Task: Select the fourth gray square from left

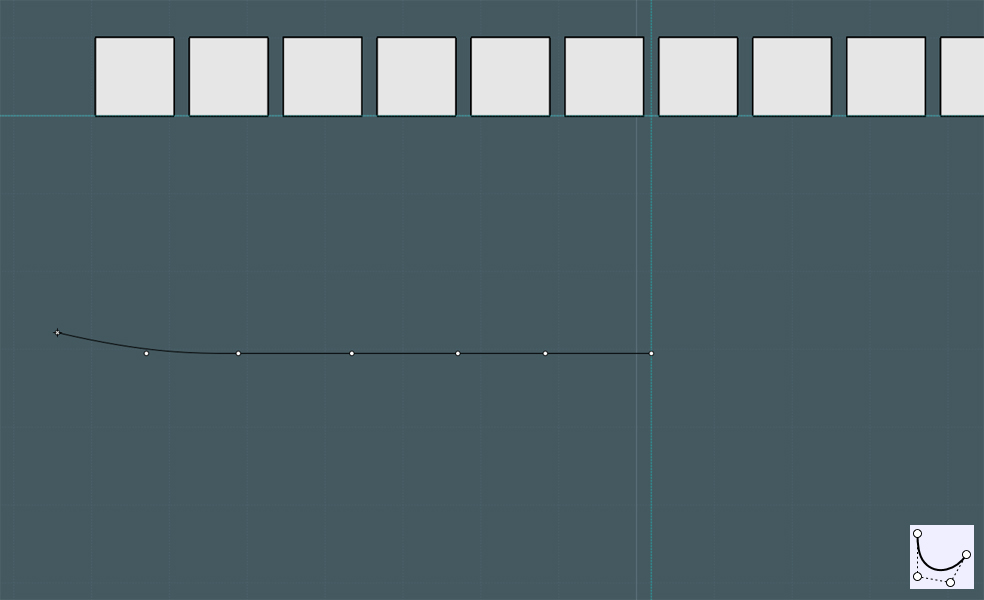Action: point(417,77)
